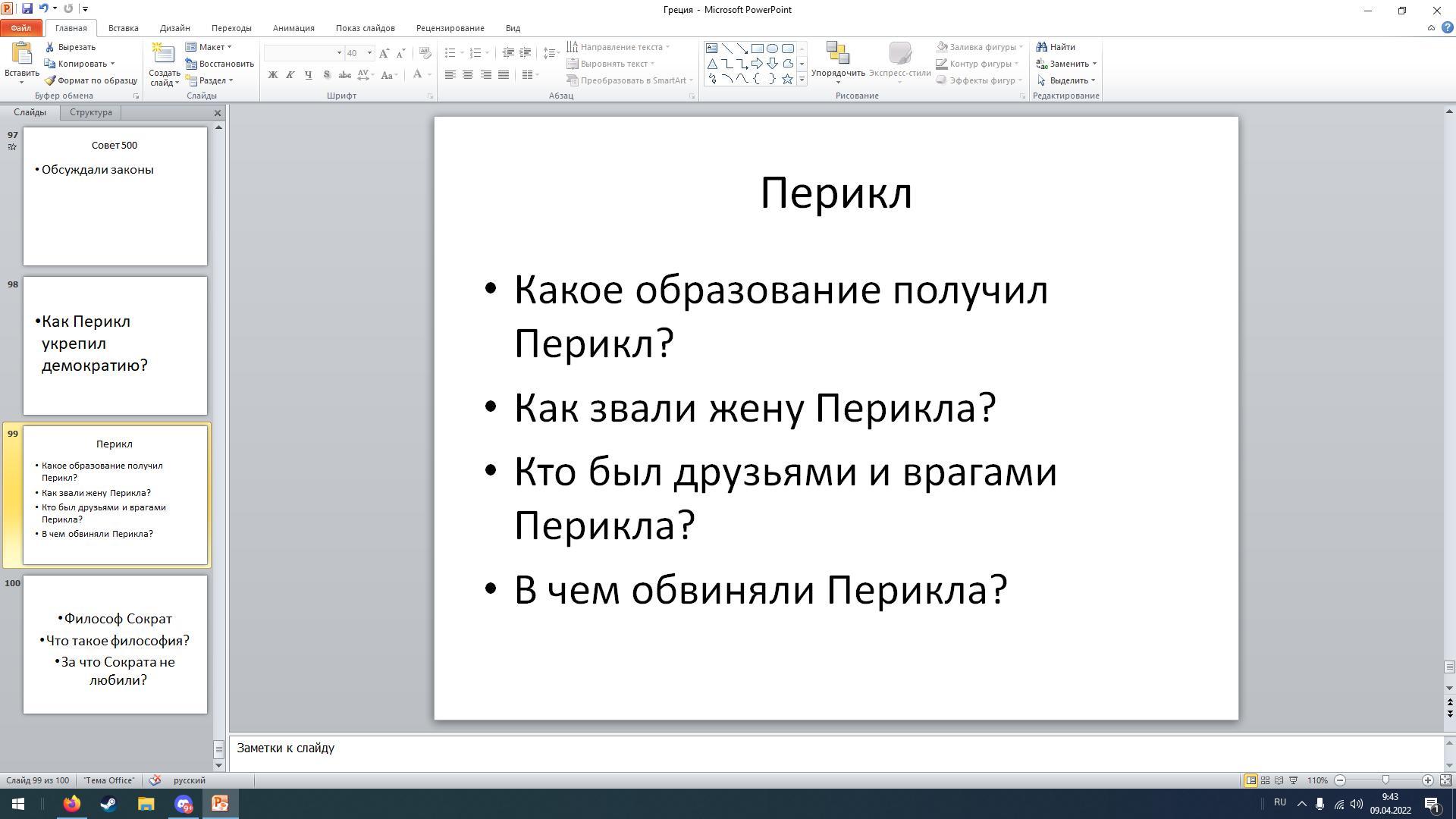Toggle Italic formatting button
The height and width of the screenshot is (819, 1456).
(x=290, y=75)
